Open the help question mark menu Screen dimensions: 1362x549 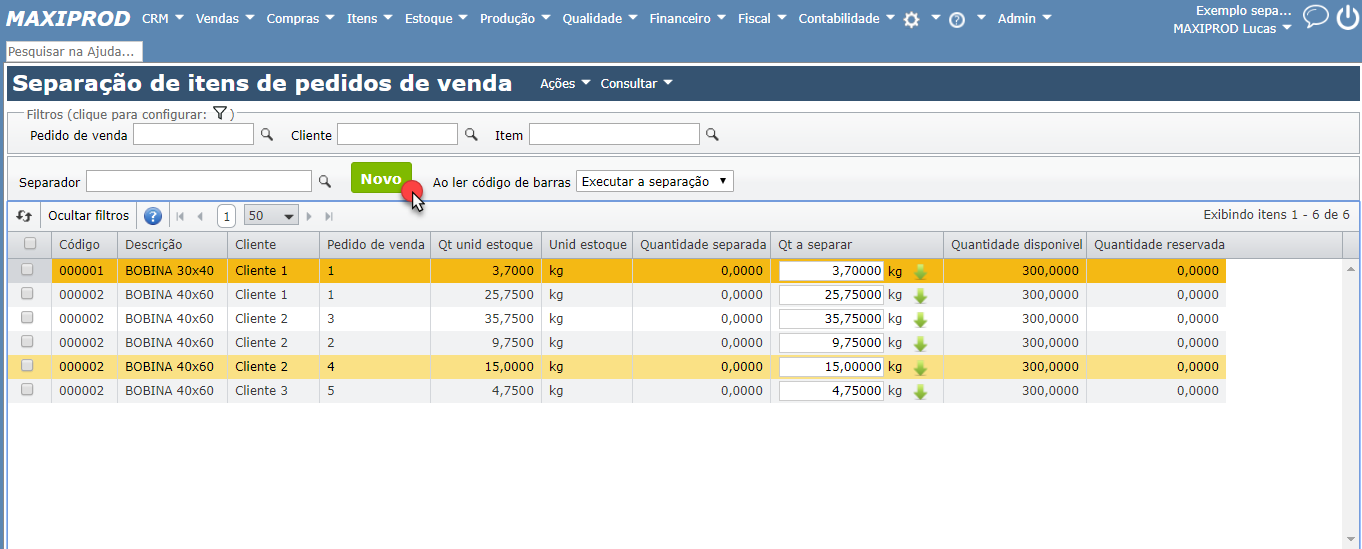pyautogui.click(x=957, y=19)
